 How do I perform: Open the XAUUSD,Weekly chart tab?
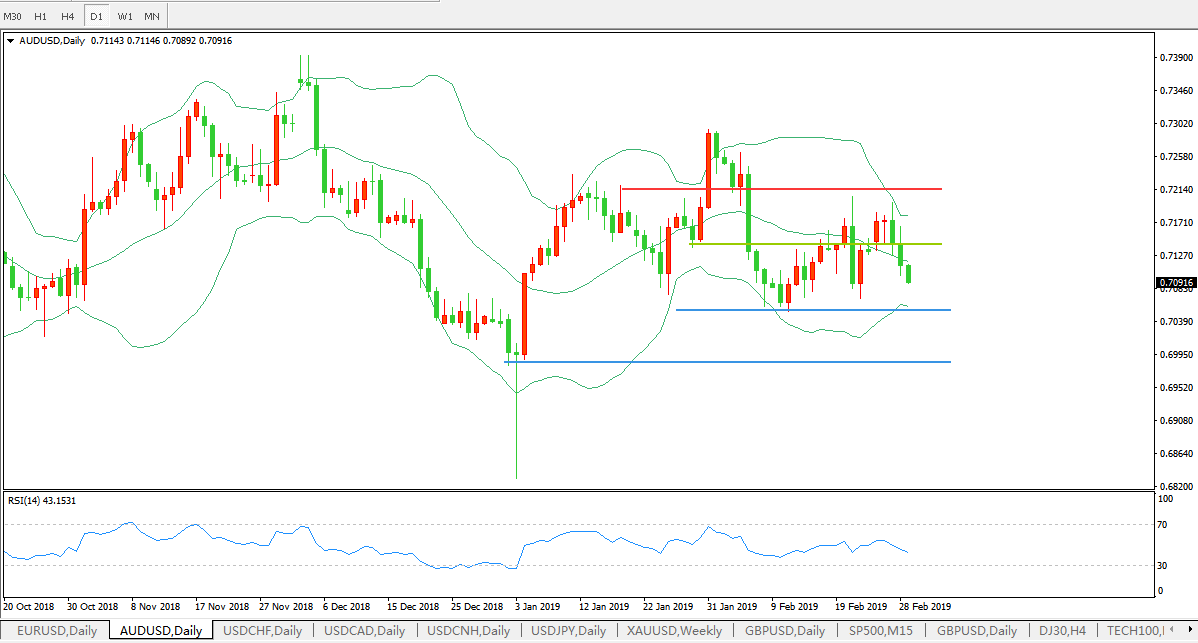tap(675, 631)
